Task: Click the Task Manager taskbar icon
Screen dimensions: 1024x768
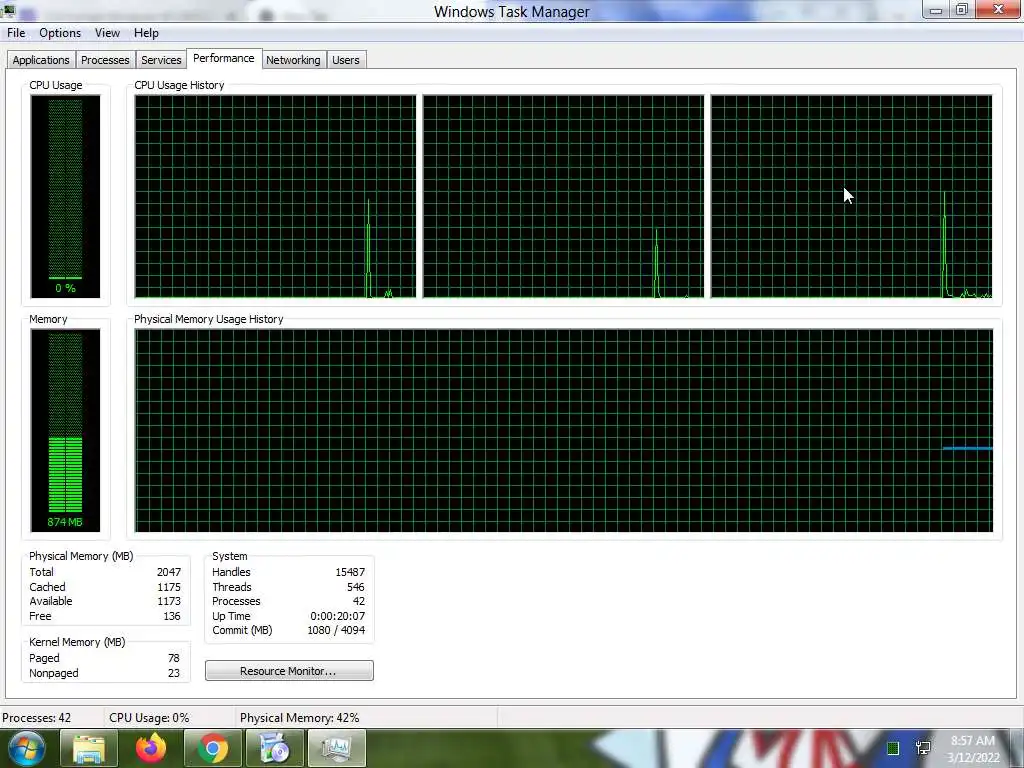Action: (x=336, y=748)
